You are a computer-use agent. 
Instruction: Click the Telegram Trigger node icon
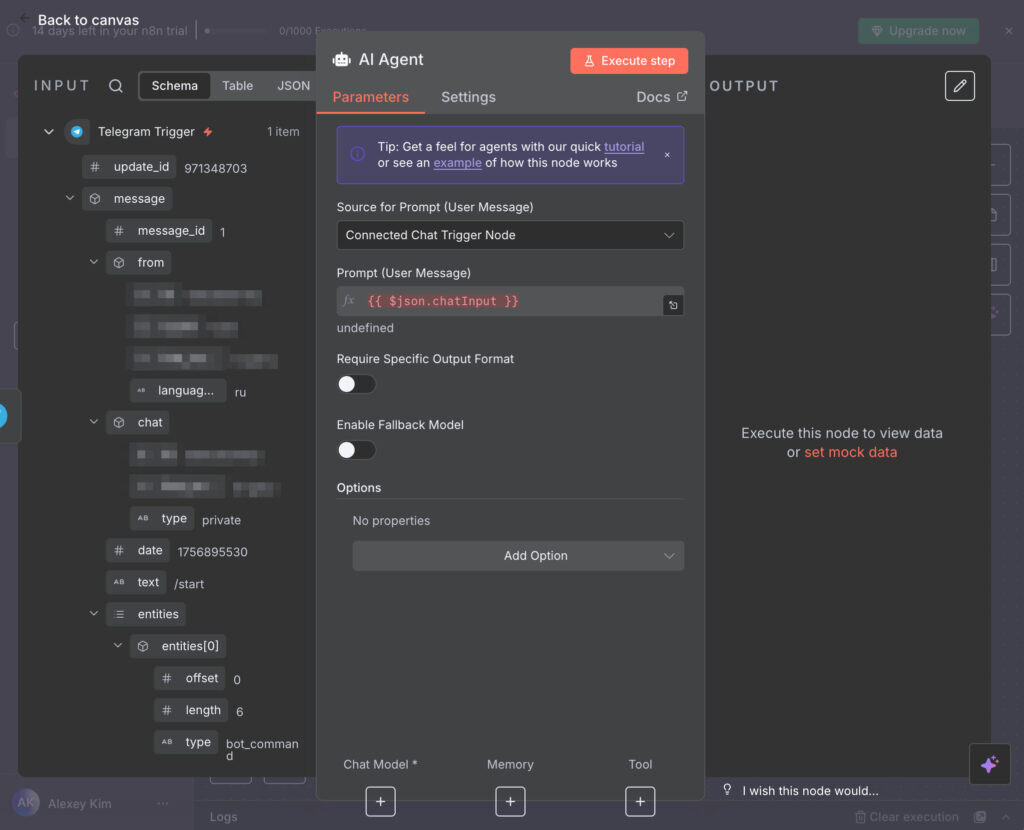pos(77,132)
